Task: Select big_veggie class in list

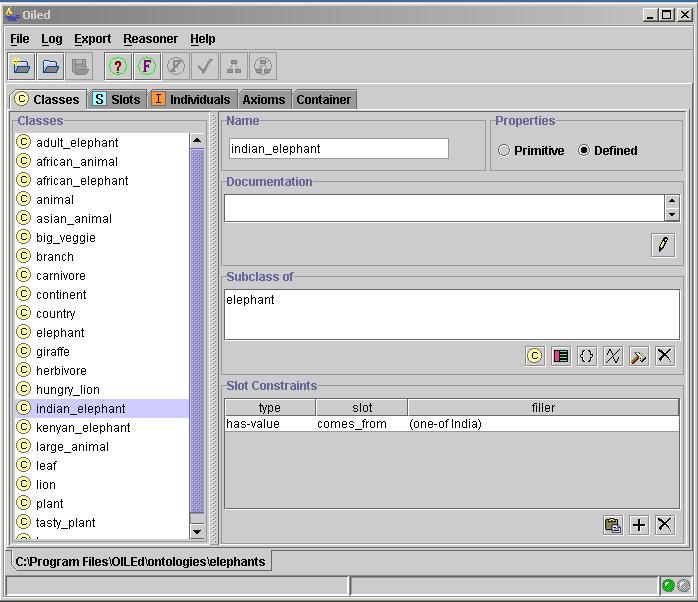Action: pyautogui.click(x=102, y=237)
